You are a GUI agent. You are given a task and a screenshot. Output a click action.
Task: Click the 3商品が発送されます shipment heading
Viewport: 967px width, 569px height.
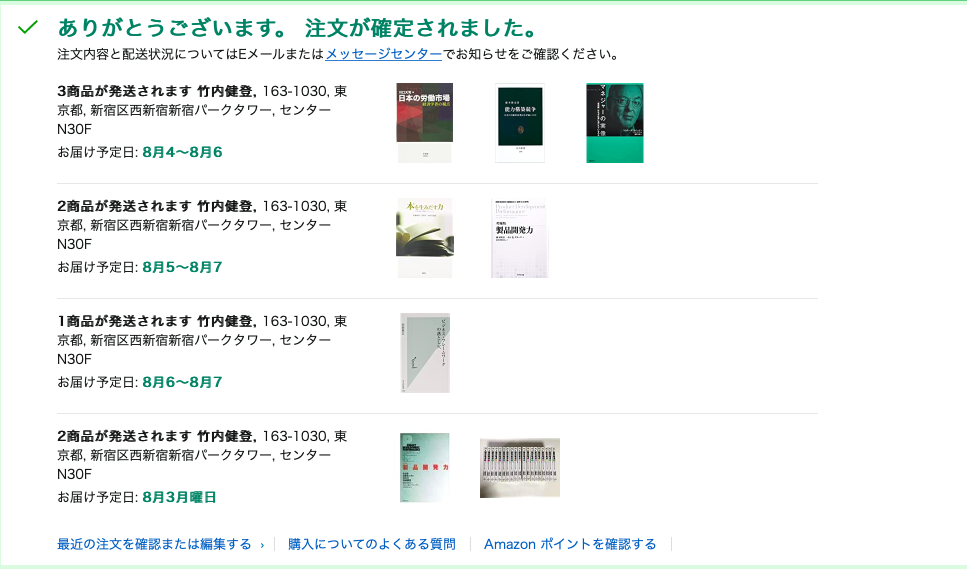(x=125, y=91)
